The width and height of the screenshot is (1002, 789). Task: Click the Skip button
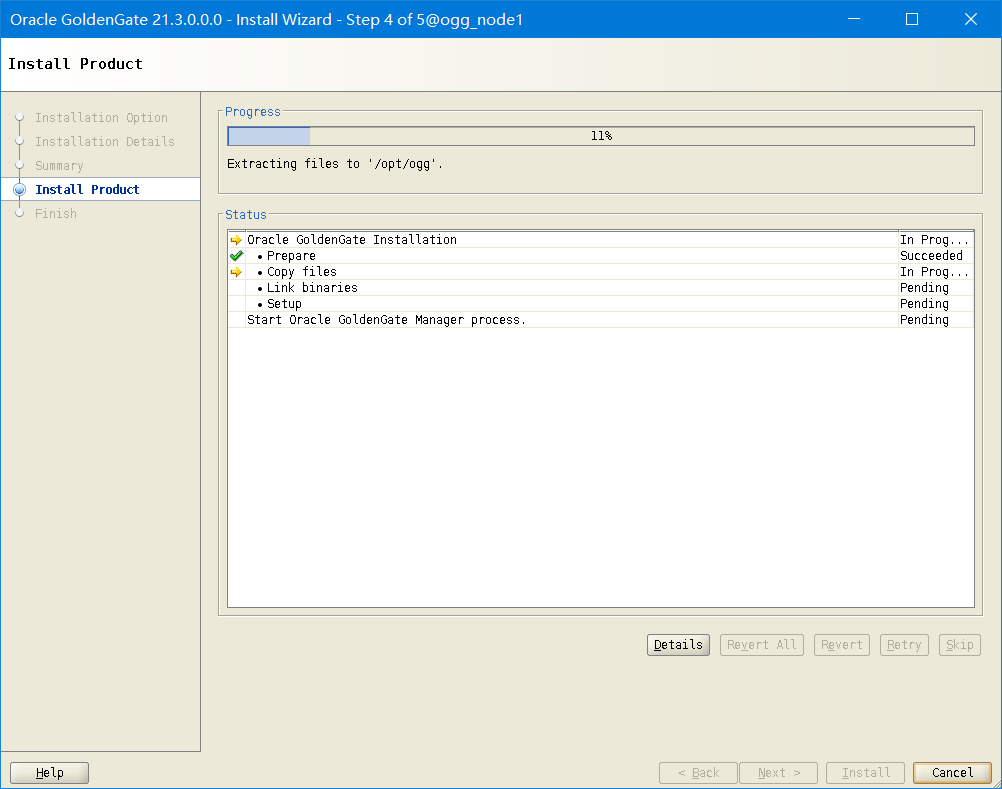pyautogui.click(x=959, y=645)
